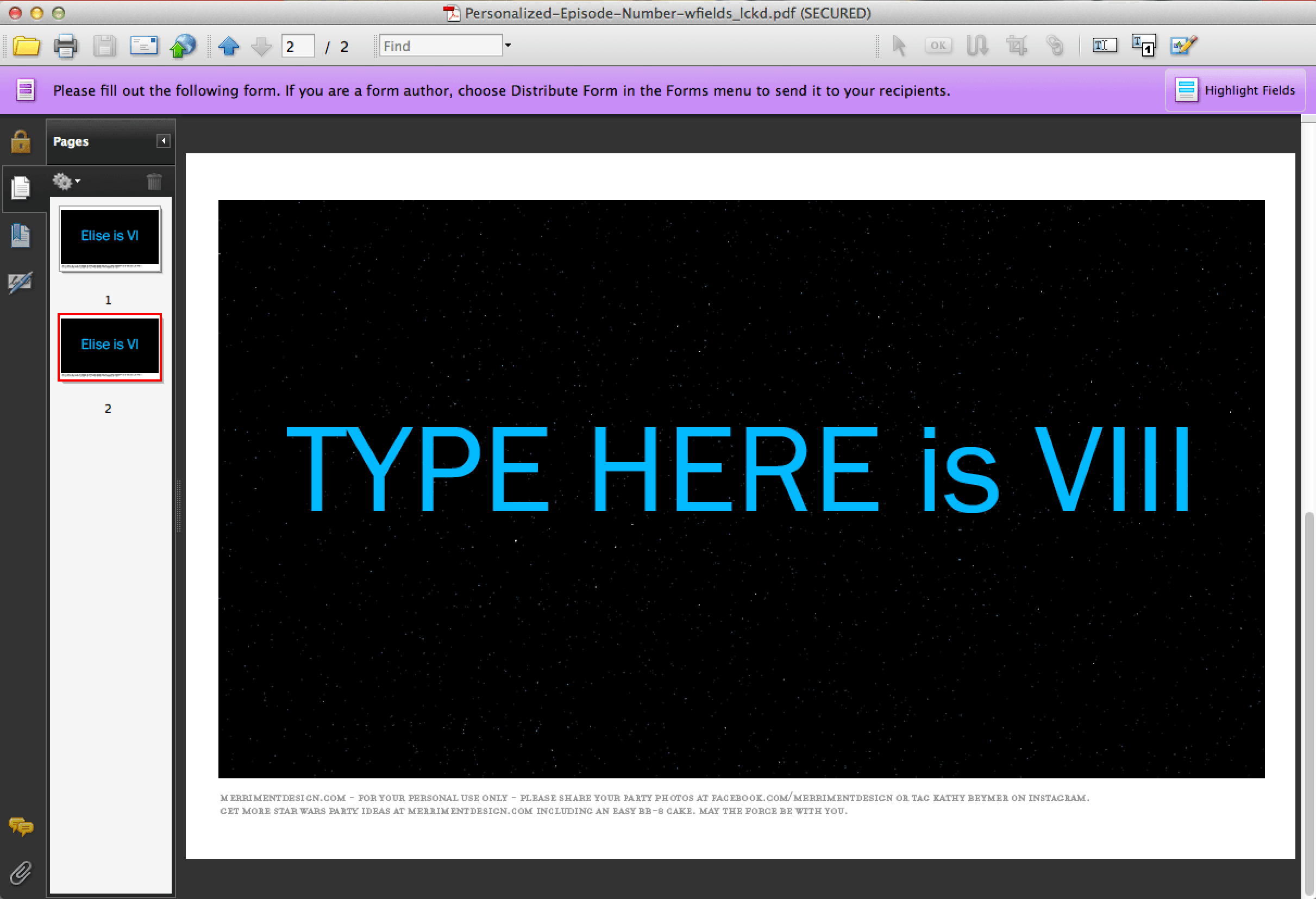Select the Link tool icon
1316x899 pixels.
pos(1055,45)
